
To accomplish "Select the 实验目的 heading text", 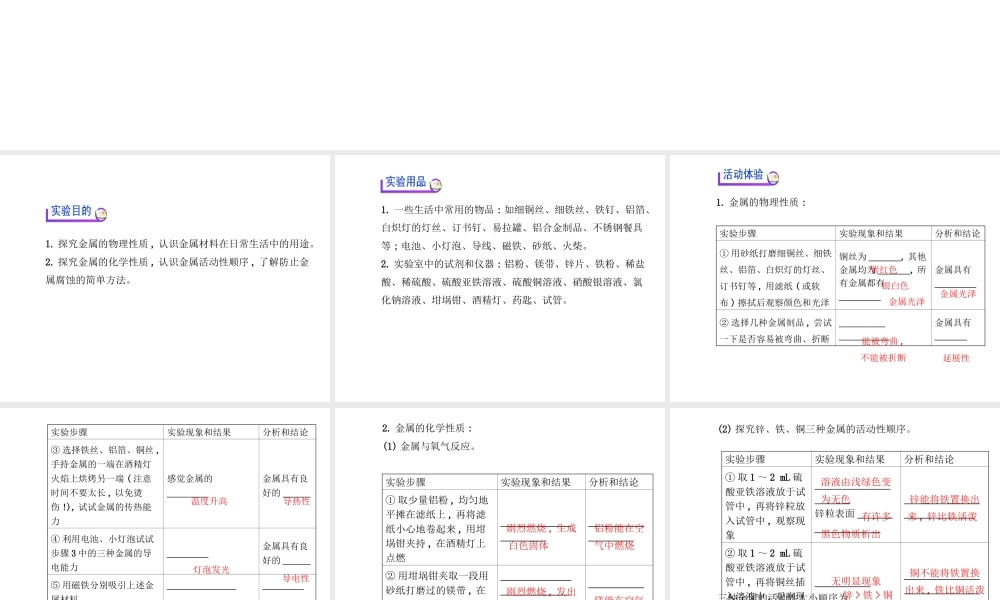I will point(71,211).
